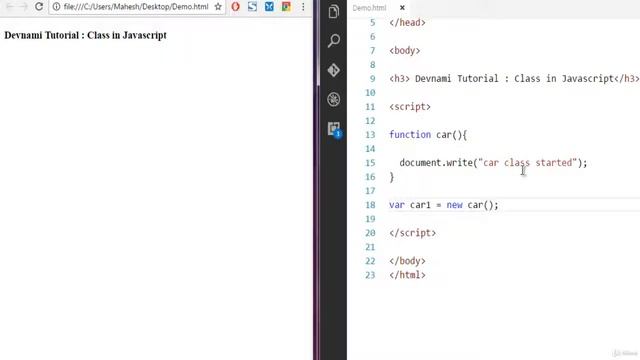The image size is (640, 360).
Task: Open the Explorer view in VS Code
Action: point(333,11)
